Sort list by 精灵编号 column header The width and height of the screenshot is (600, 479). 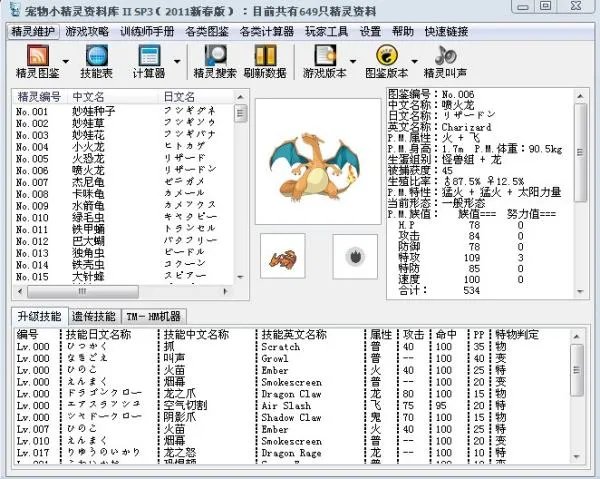click(39, 97)
